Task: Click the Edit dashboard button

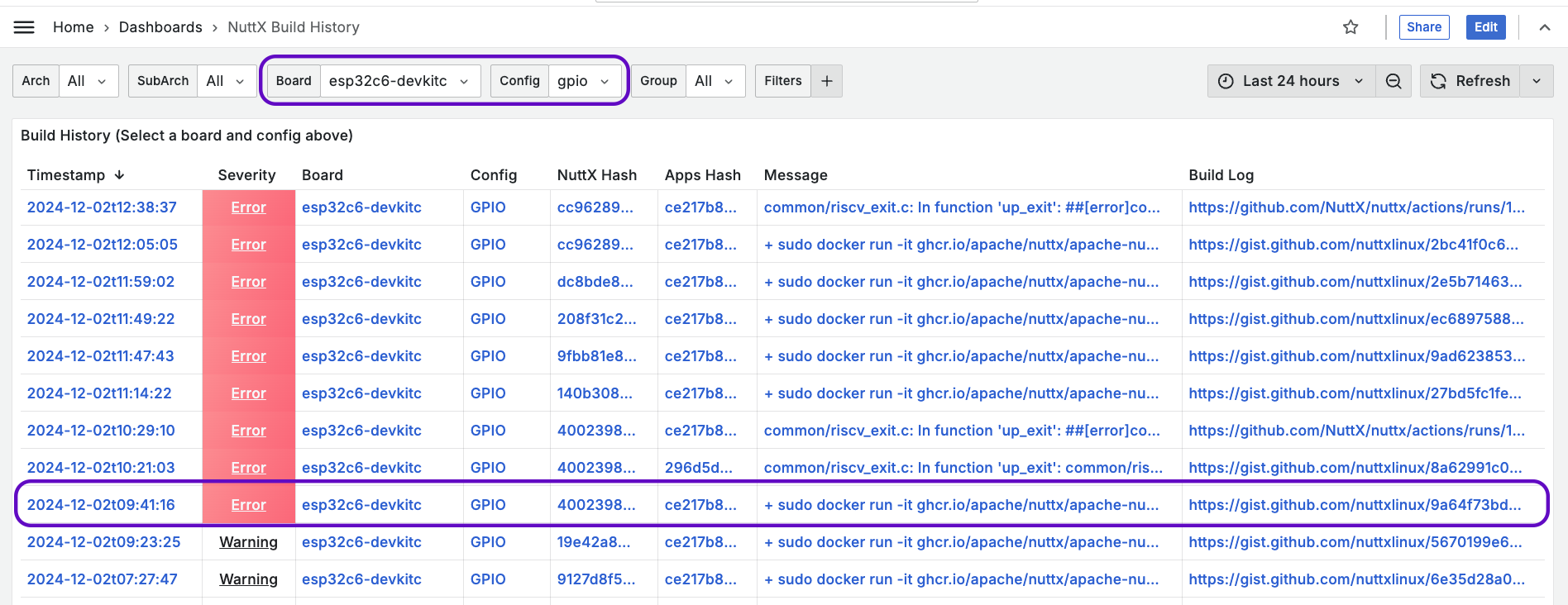Action: pos(1485,27)
